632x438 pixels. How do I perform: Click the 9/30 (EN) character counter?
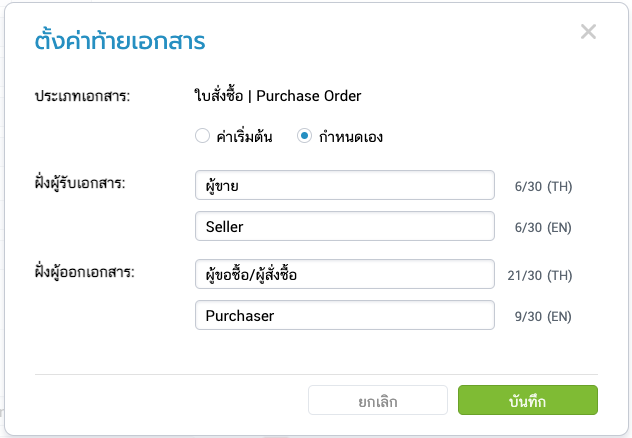point(541,316)
